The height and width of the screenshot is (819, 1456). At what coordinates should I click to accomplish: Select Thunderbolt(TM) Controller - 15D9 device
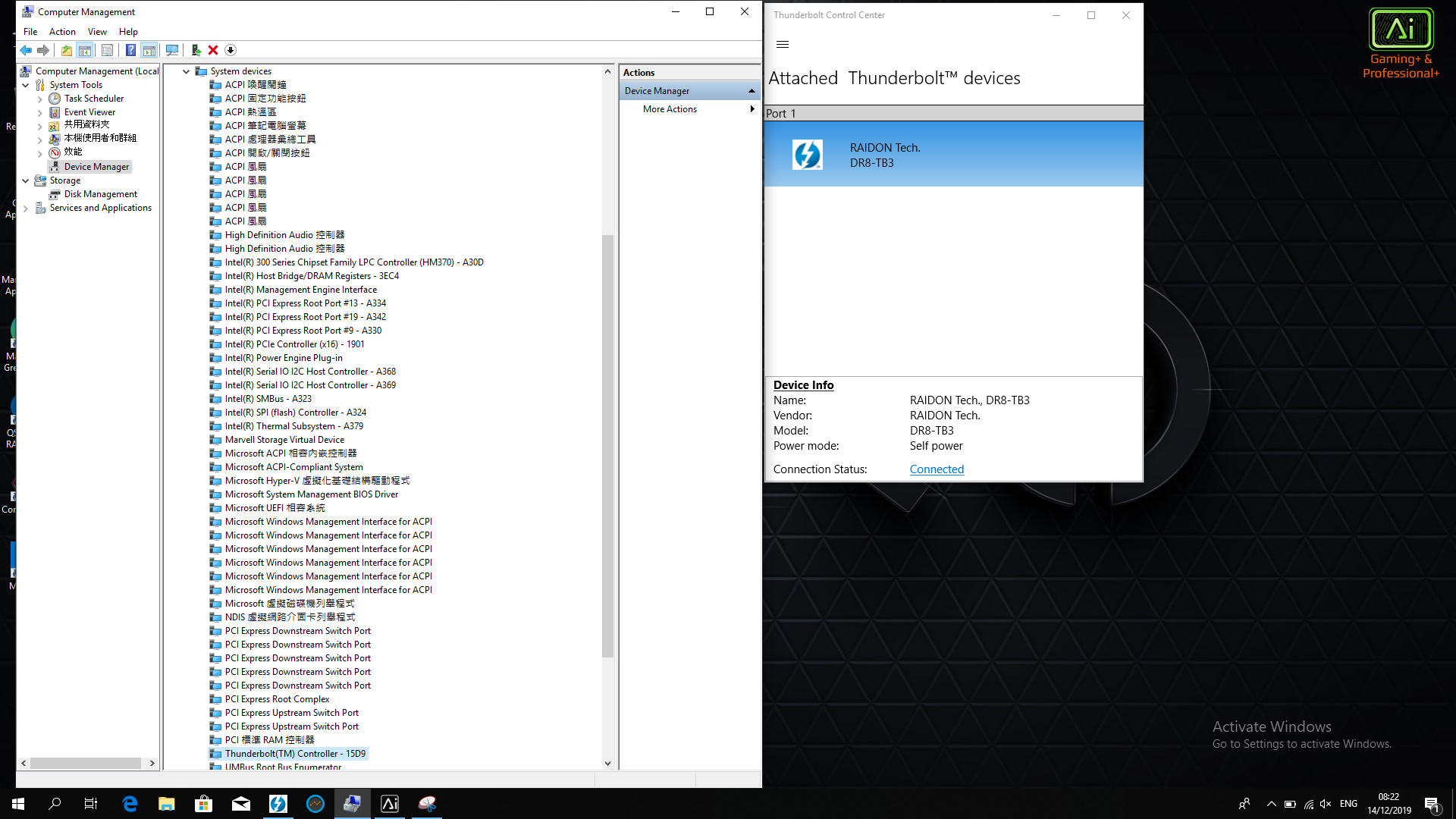click(x=295, y=754)
